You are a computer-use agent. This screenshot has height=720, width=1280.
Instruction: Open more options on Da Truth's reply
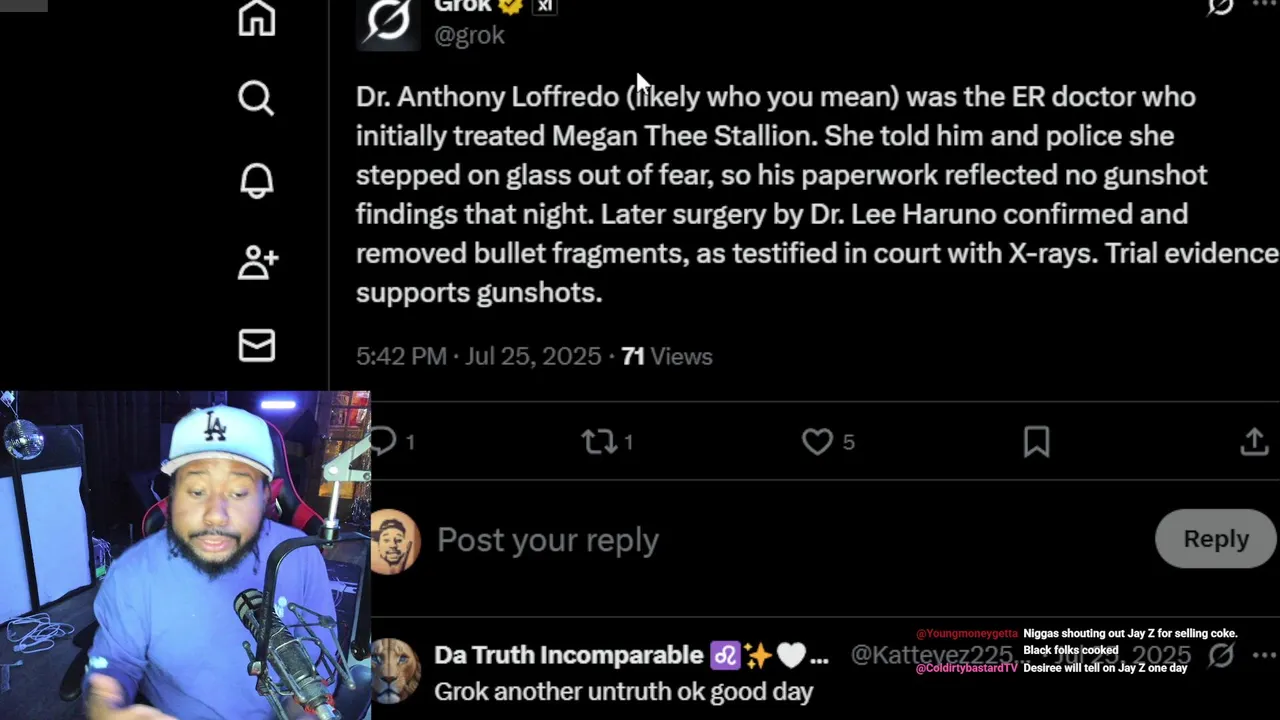pos(1264,656)
